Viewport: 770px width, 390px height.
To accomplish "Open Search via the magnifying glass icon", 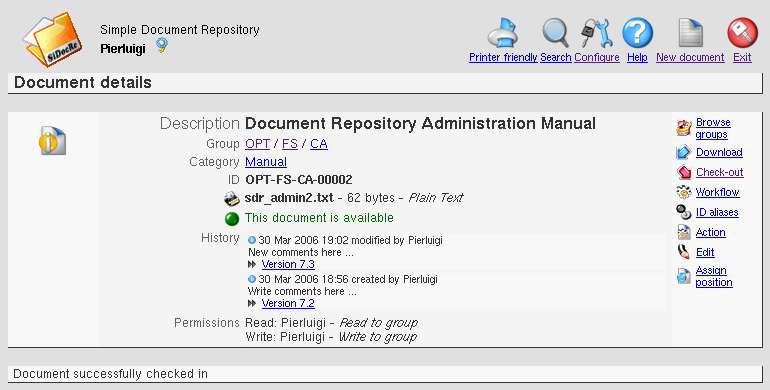I will (x=555, y=33).
